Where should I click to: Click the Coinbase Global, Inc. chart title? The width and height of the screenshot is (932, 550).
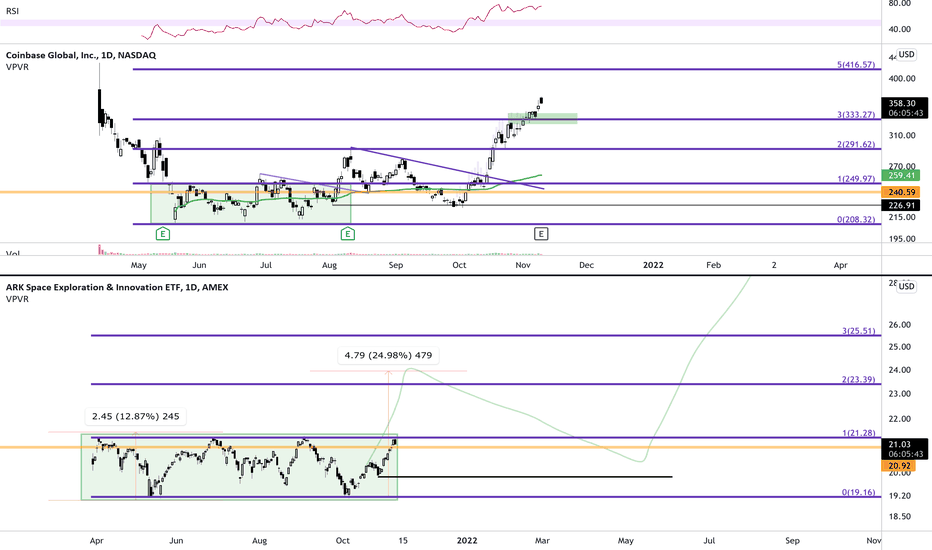click(81, 55)
